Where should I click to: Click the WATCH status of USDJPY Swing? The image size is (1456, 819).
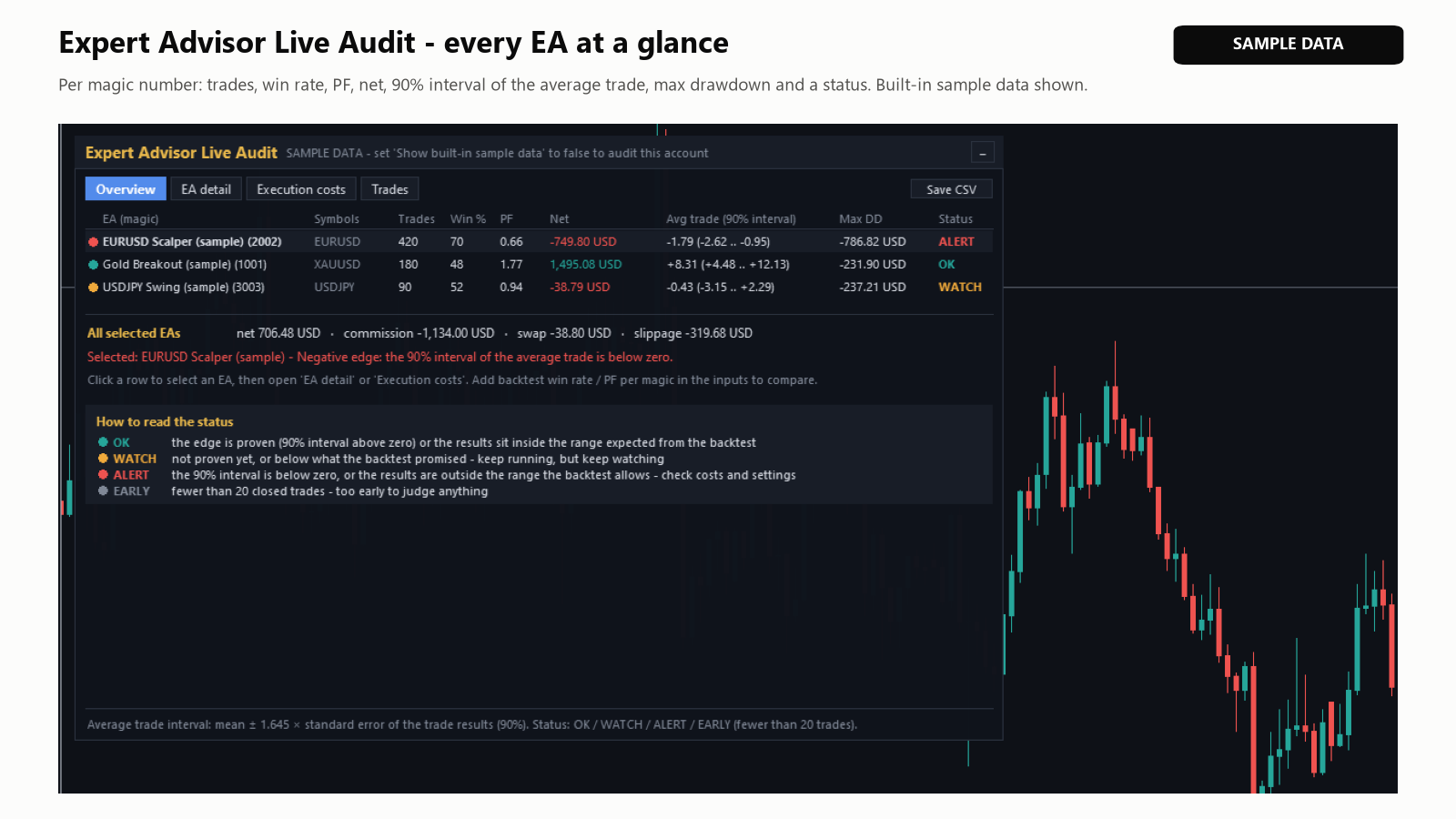[x=960, y=287]
